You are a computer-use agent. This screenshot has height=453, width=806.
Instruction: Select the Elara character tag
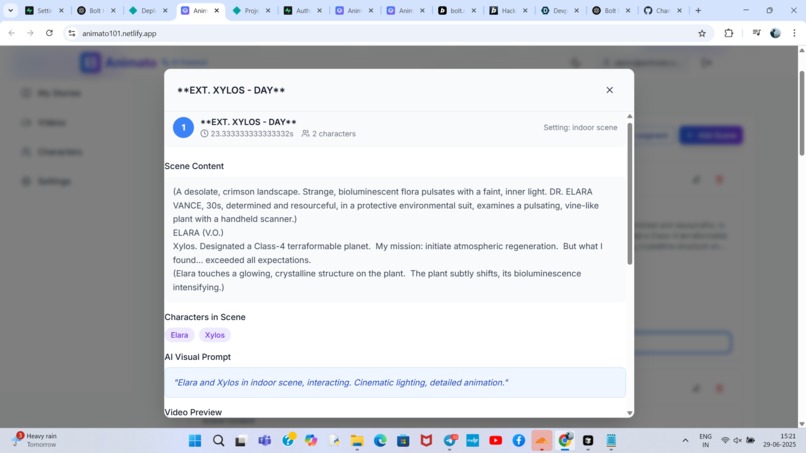coord(179,335)
